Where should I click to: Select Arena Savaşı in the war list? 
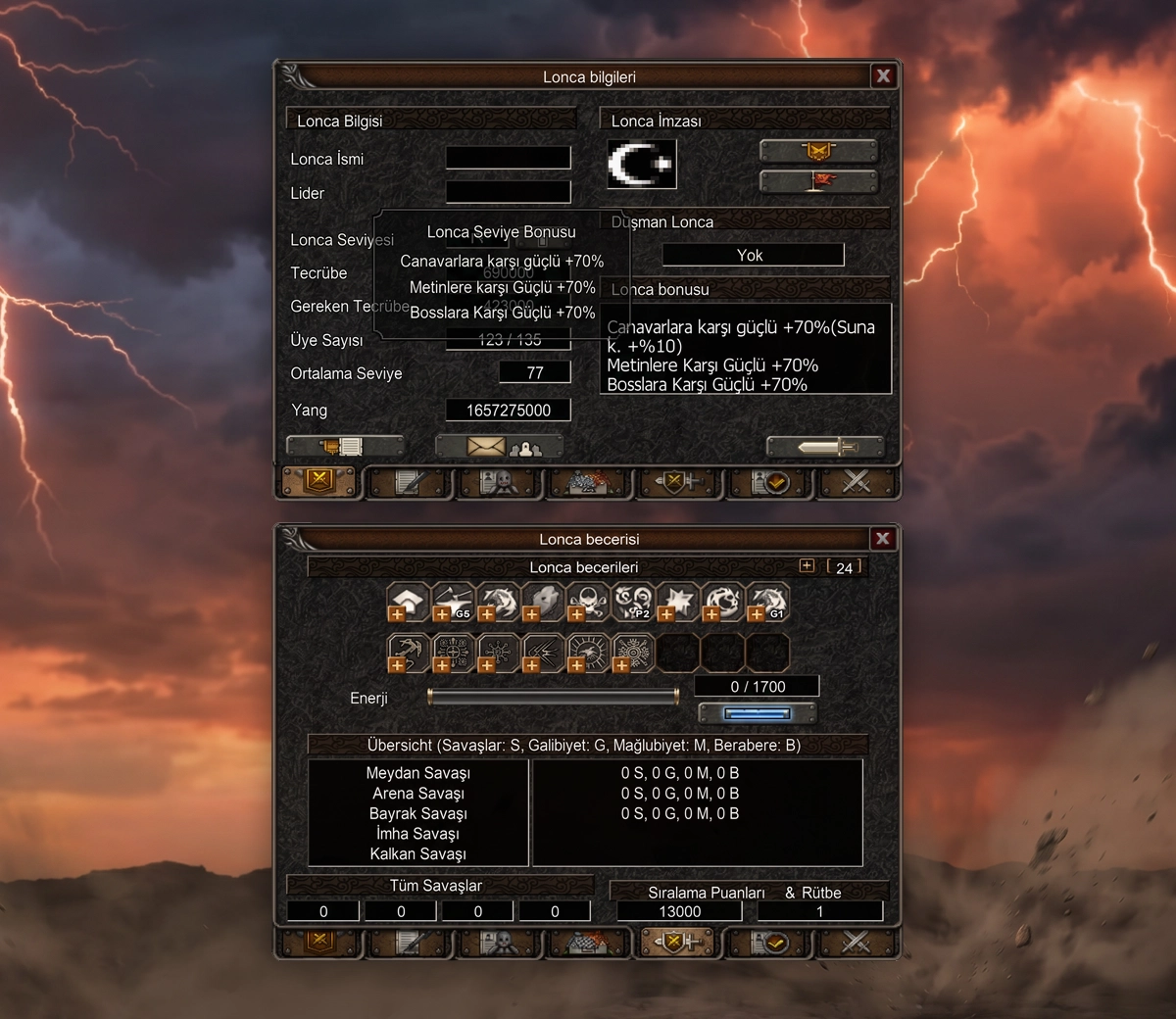tap(418, 794)
